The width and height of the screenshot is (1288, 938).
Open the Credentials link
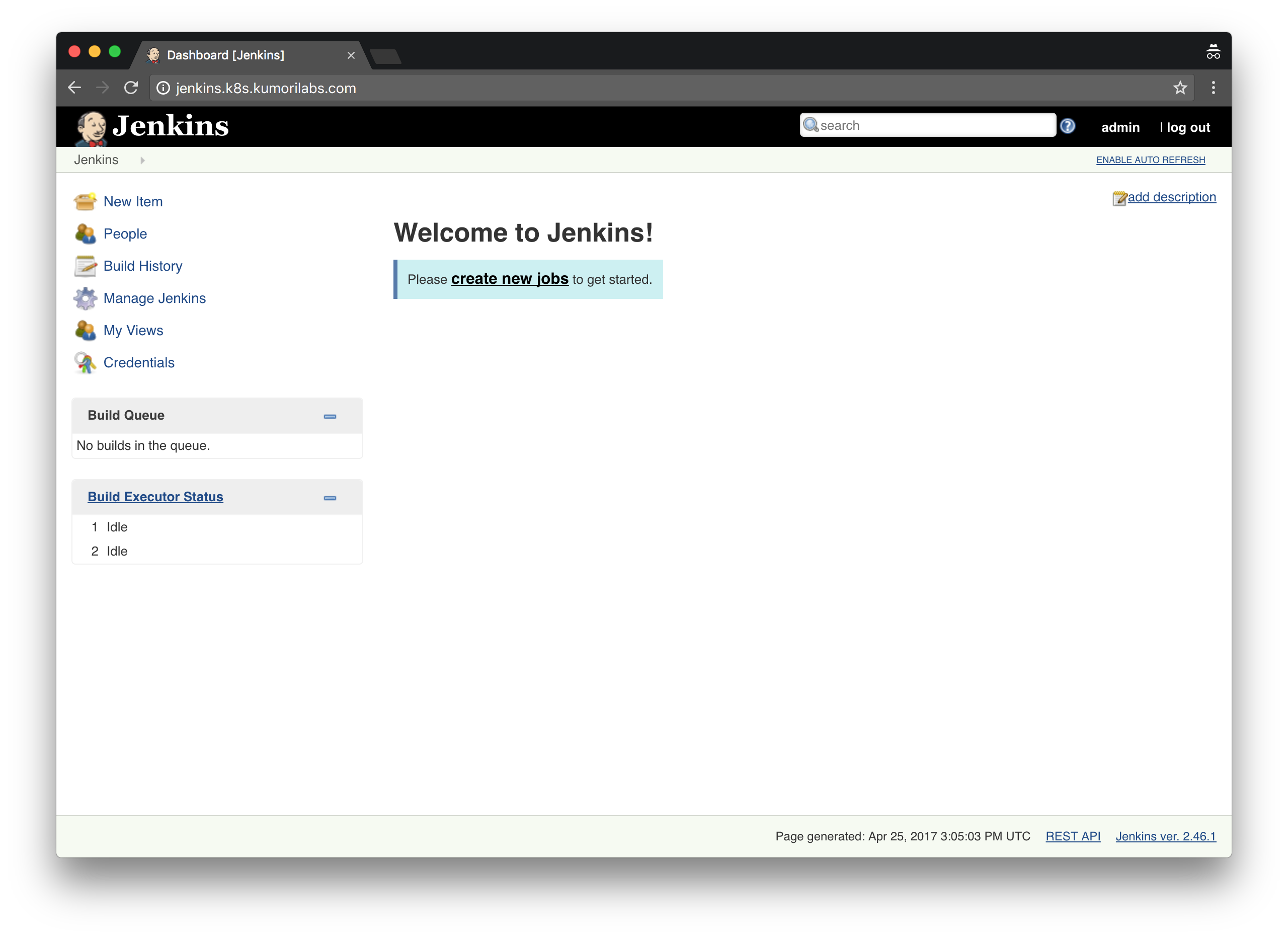pos(139,362)
